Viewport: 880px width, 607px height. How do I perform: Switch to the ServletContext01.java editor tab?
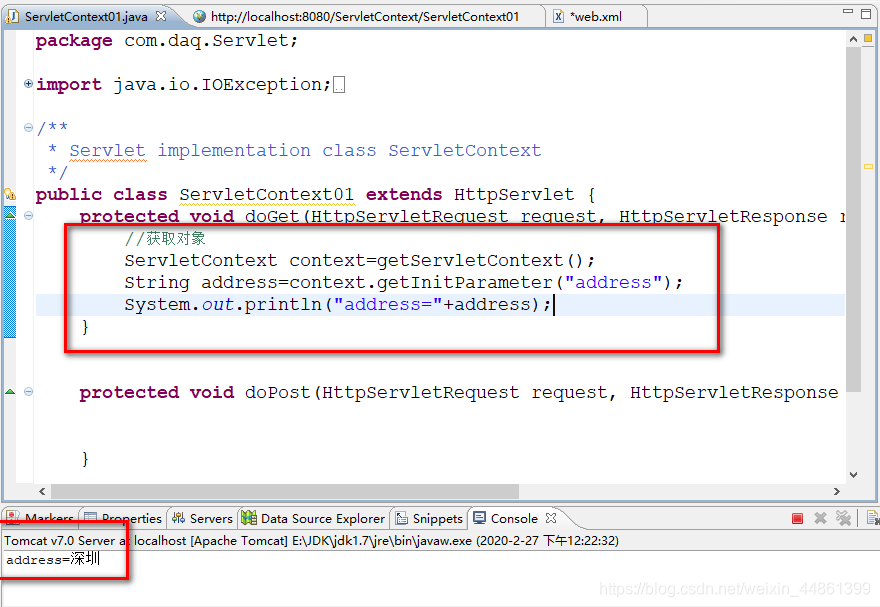pos(85,16)
